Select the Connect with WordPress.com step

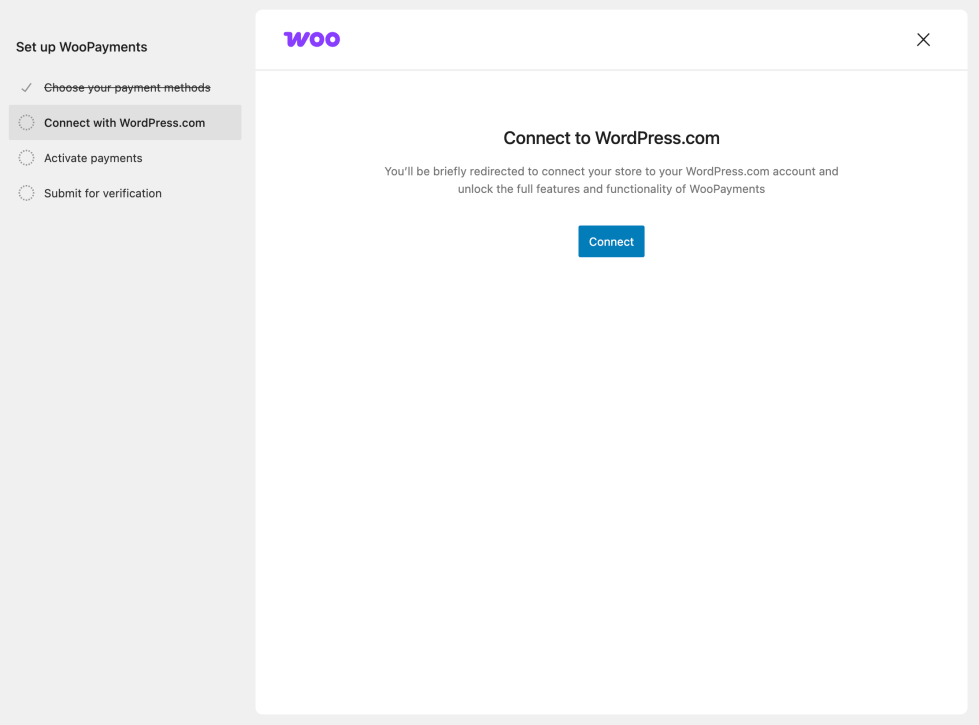(123, 122)
